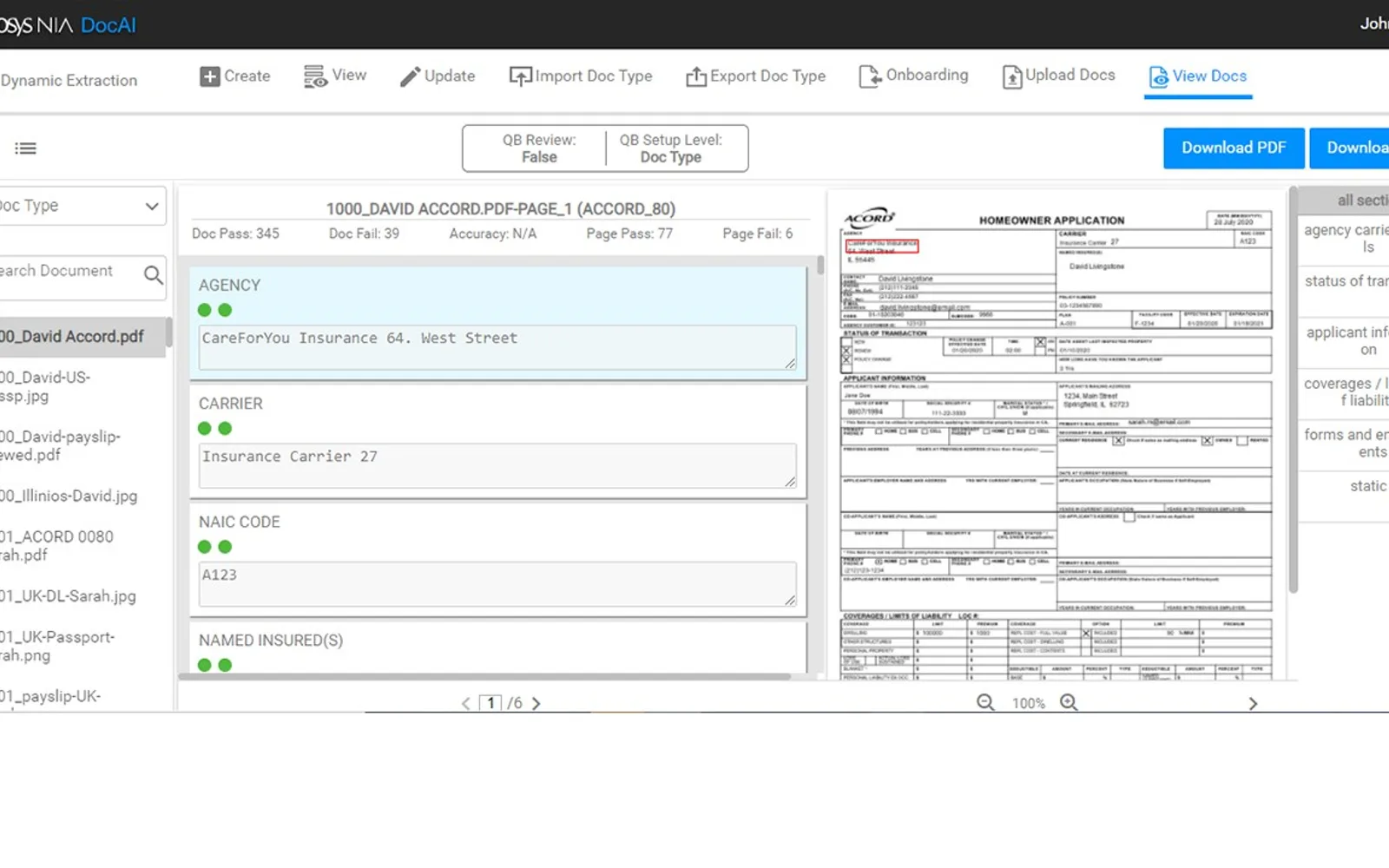Viewport: 1389px width, 868px height.
Task: Select the UK-DL-Sarah.jpg document
Action: 69,596
